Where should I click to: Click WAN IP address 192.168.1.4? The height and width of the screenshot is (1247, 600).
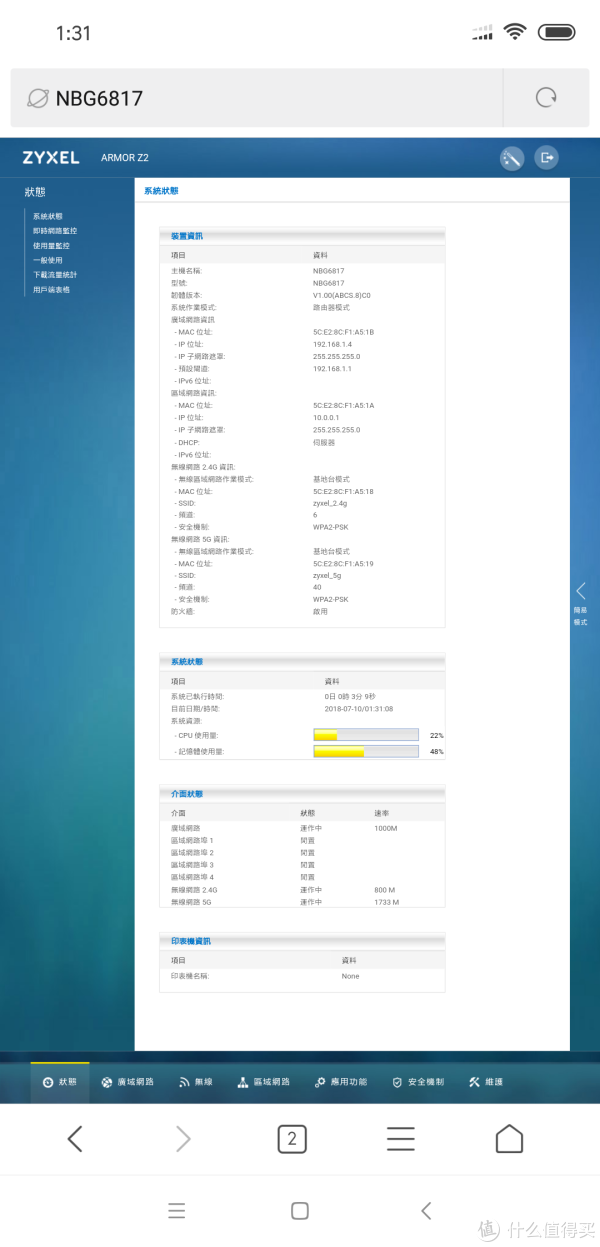(x=333, y=344)
